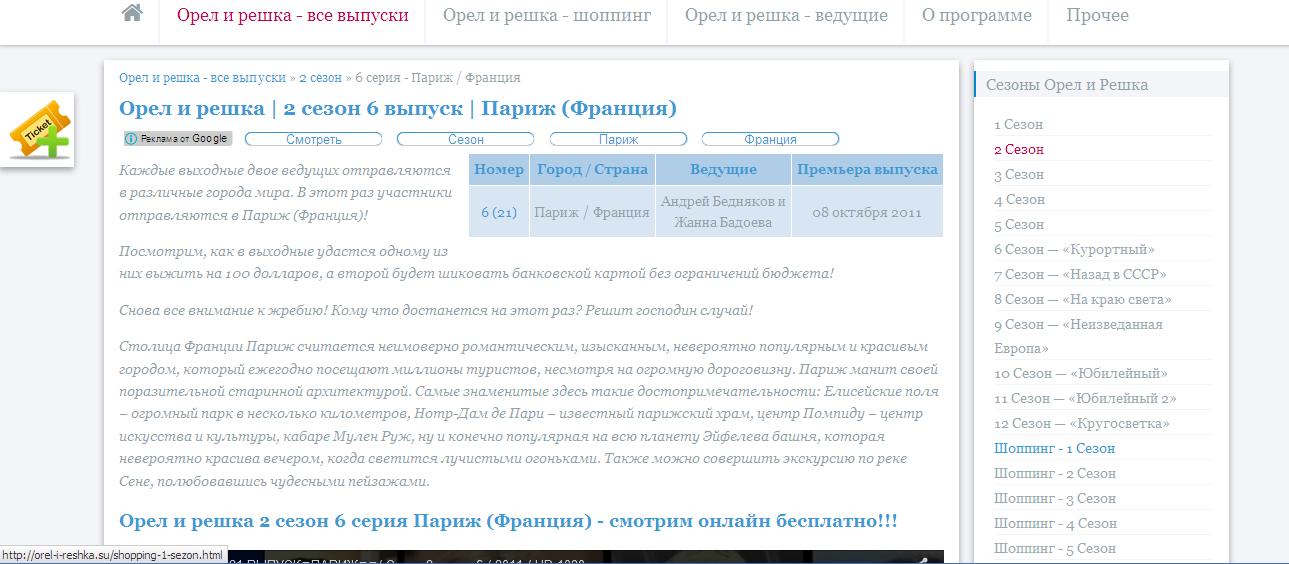The image size is (1289, 564).
Task: Open '10 Сезон — «Юбилейный»' link
Action: point(1081,374)
